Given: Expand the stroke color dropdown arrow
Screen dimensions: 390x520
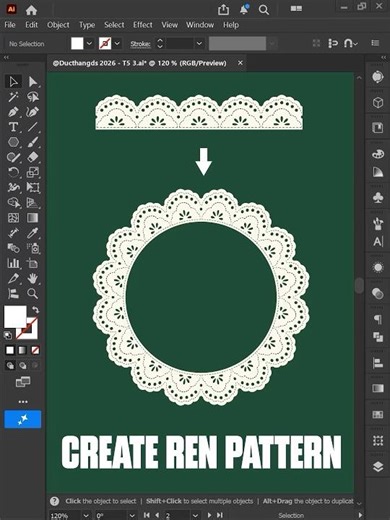Looking at the screenshot, I should (117, 43).
